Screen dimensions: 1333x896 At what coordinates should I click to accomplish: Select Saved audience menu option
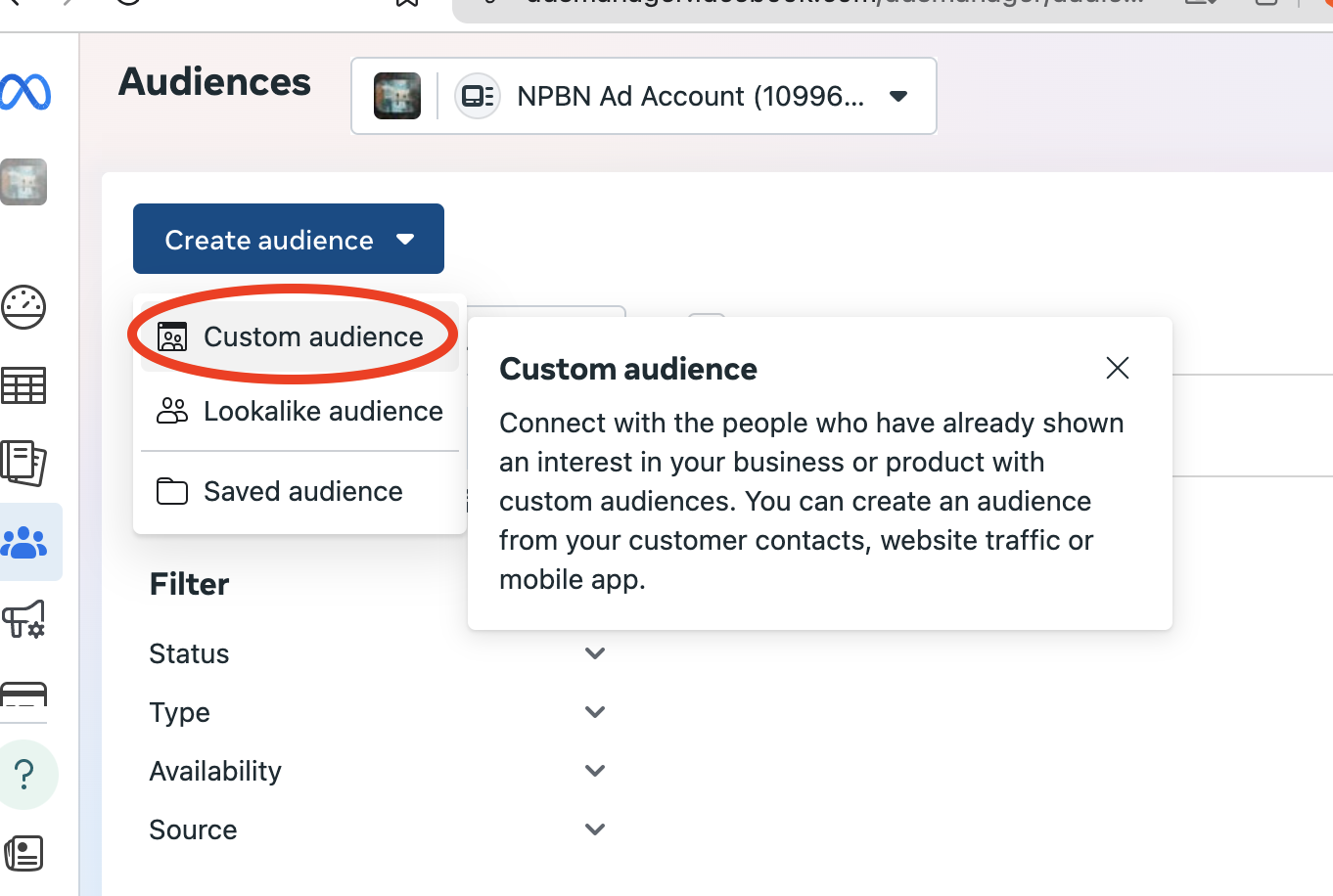coord(299,491)
